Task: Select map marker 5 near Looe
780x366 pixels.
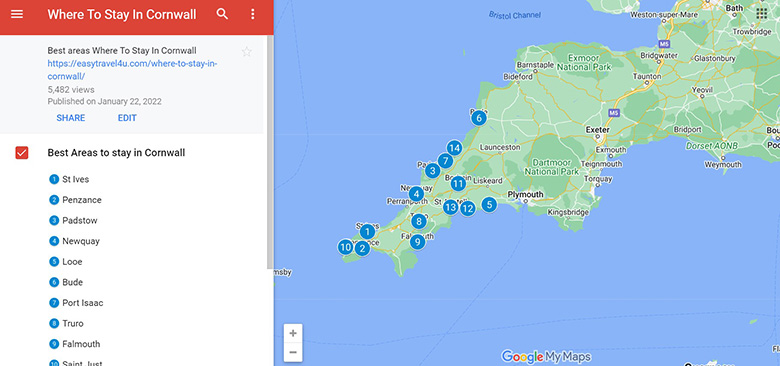Action: 489,204
